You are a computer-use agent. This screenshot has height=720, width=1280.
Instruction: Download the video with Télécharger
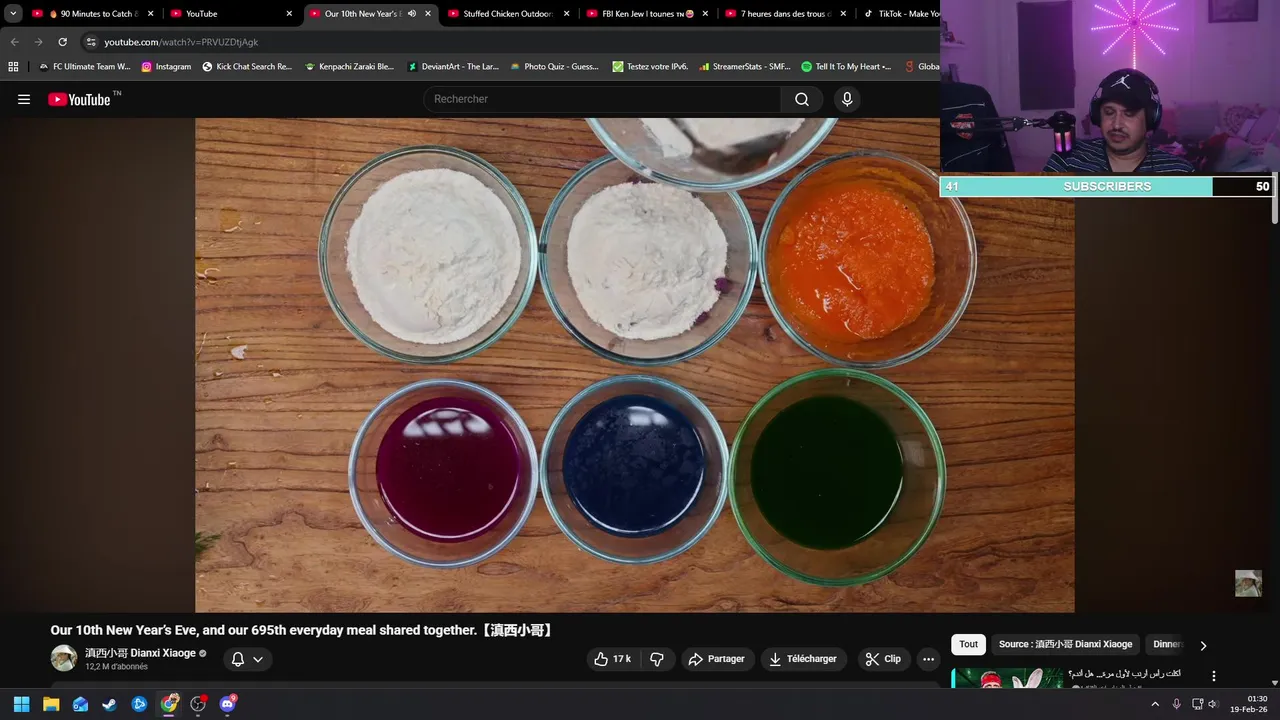click(804, 659)
